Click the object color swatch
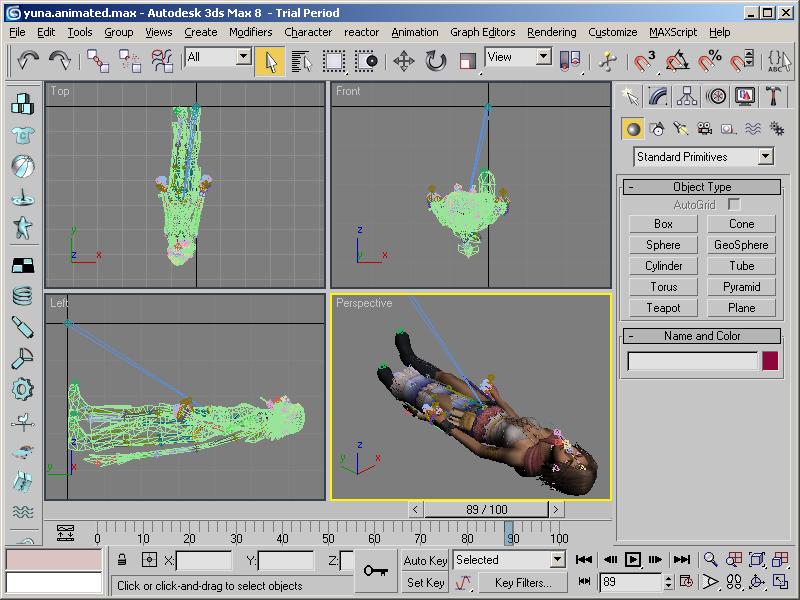This screenshot has width=800, height=600. point(770,361)
